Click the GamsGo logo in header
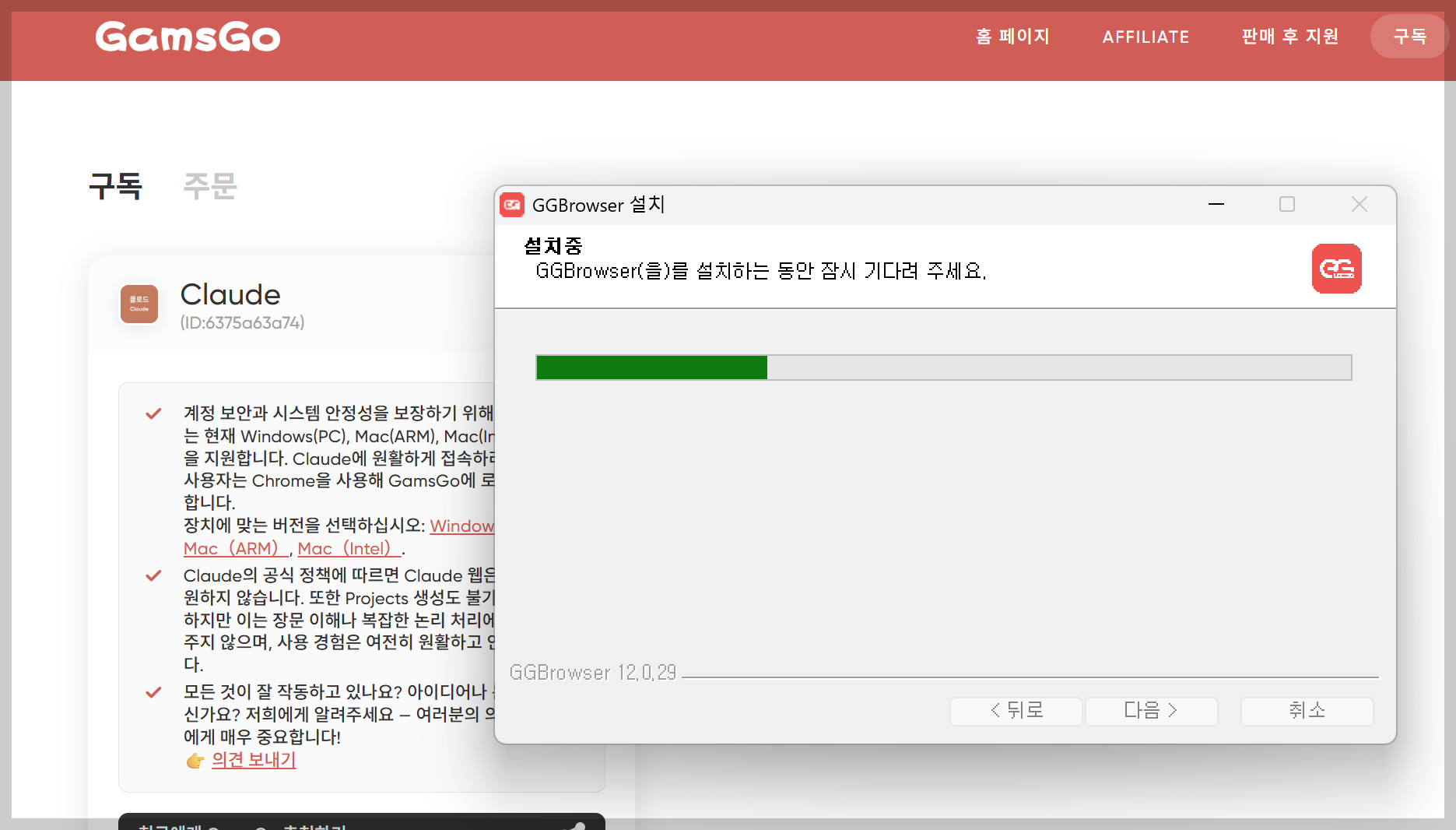1456x830 pixels. click(x=188, y=37)
